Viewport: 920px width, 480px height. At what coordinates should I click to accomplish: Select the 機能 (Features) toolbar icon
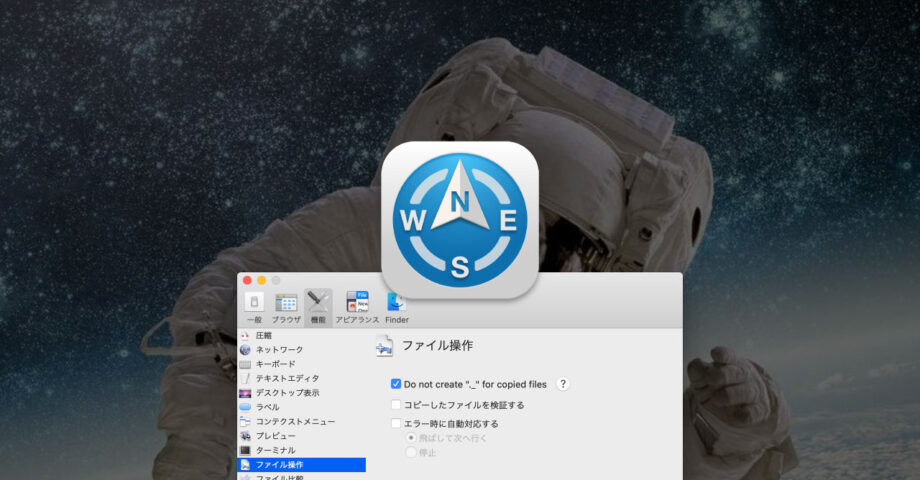[x=318, y=307]
